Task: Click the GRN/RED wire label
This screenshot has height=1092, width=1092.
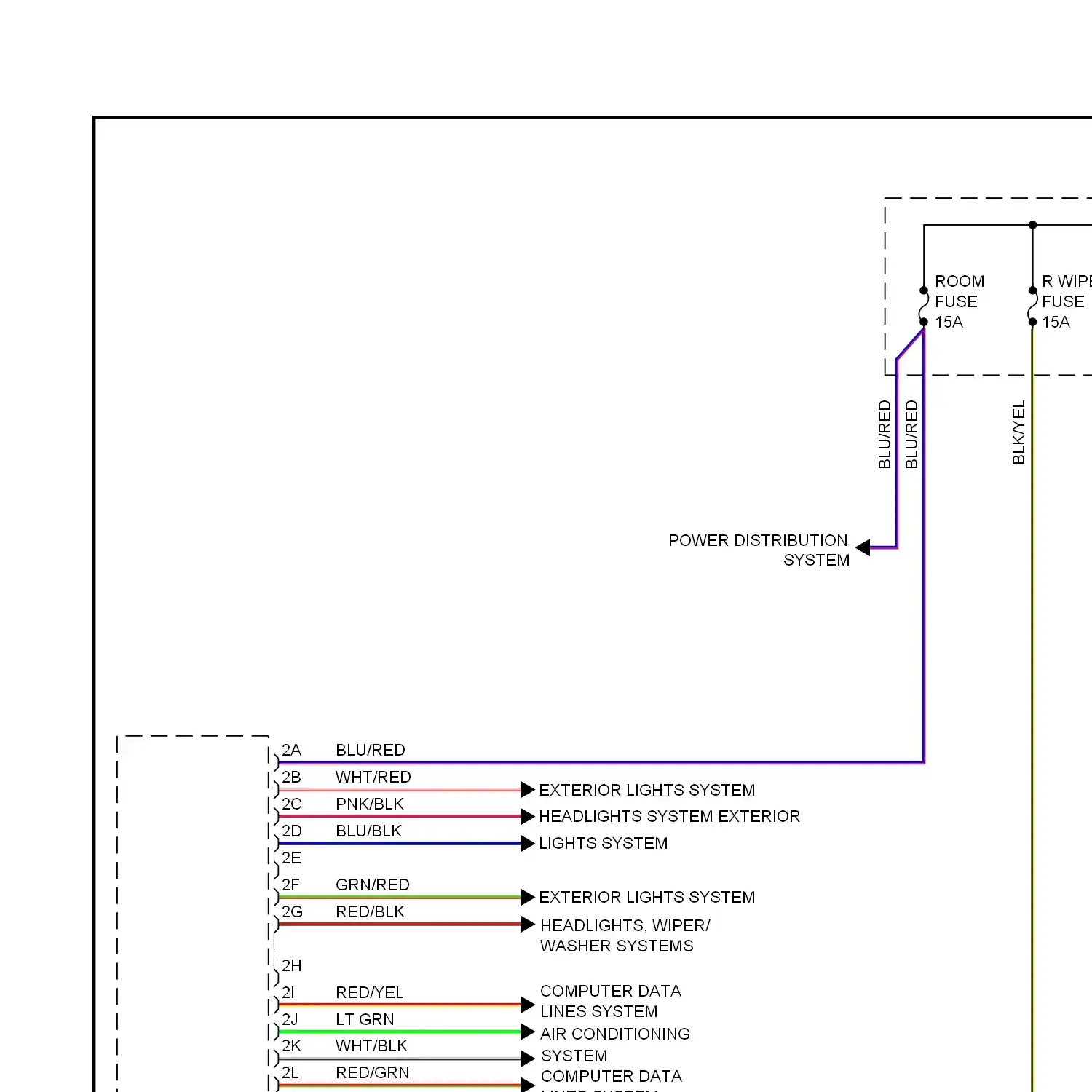Action: (373, 885)
